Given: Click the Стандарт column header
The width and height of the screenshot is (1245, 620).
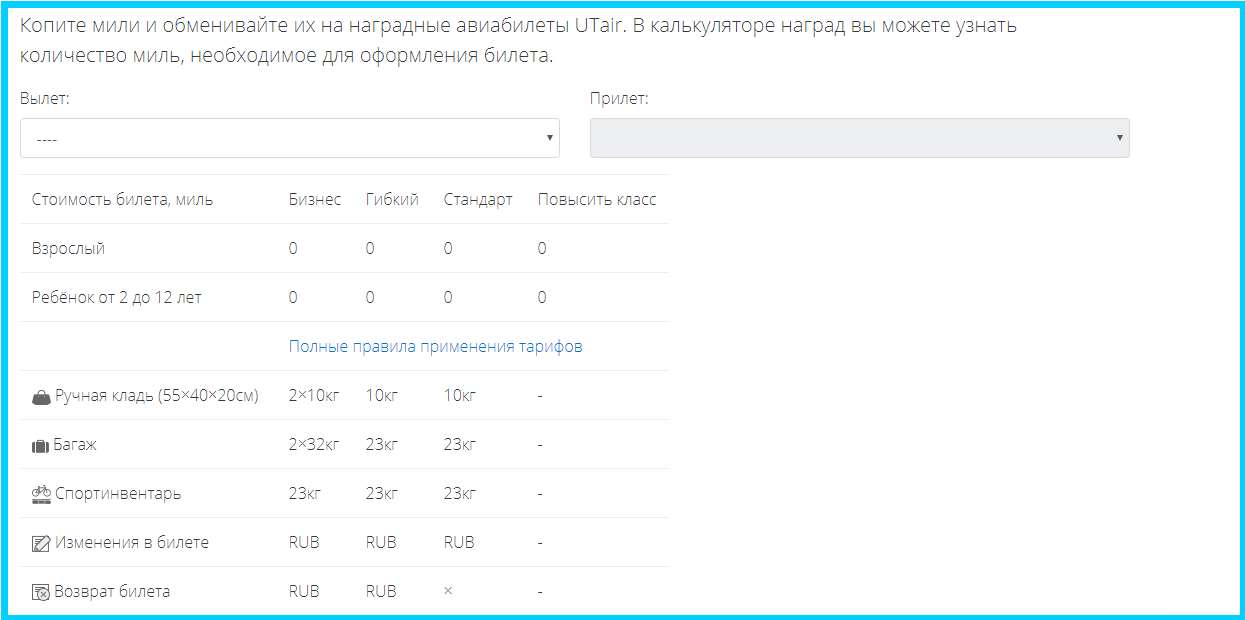Looking at the screenshot, I should [477, 200].
